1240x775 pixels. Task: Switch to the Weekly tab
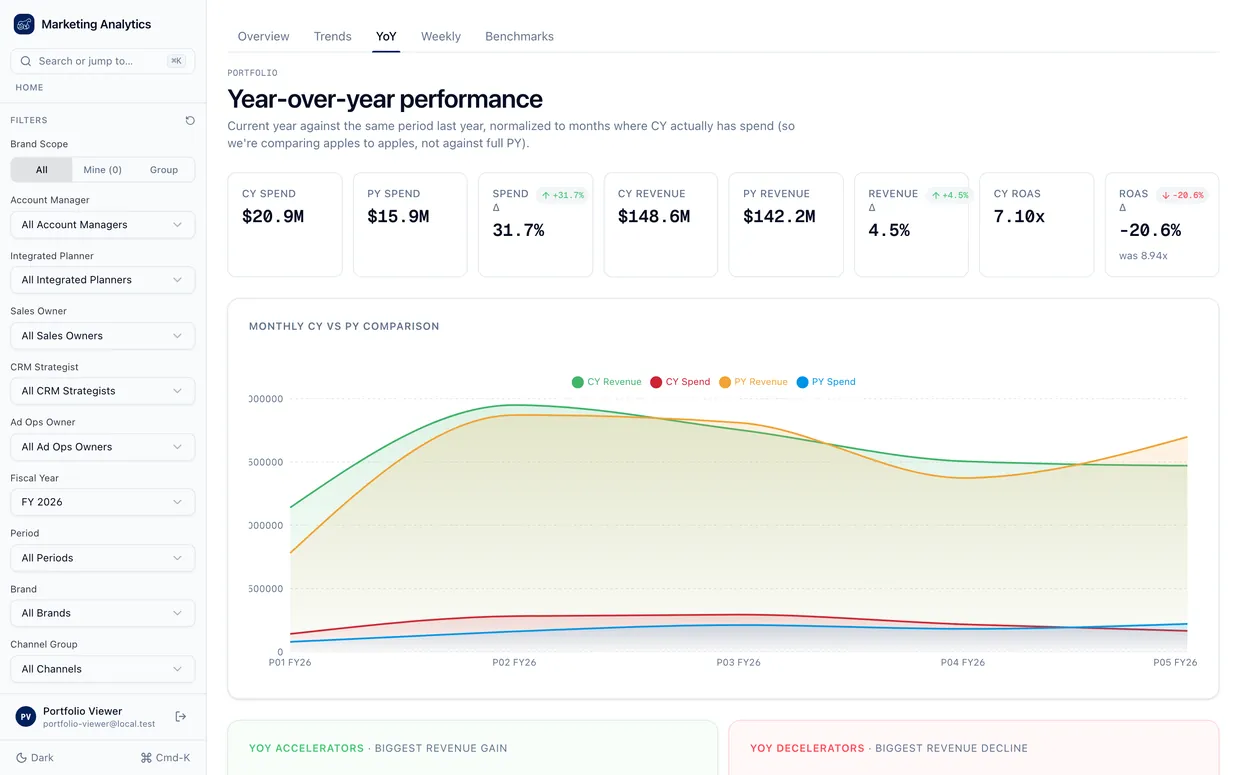[x=441, y=36]
